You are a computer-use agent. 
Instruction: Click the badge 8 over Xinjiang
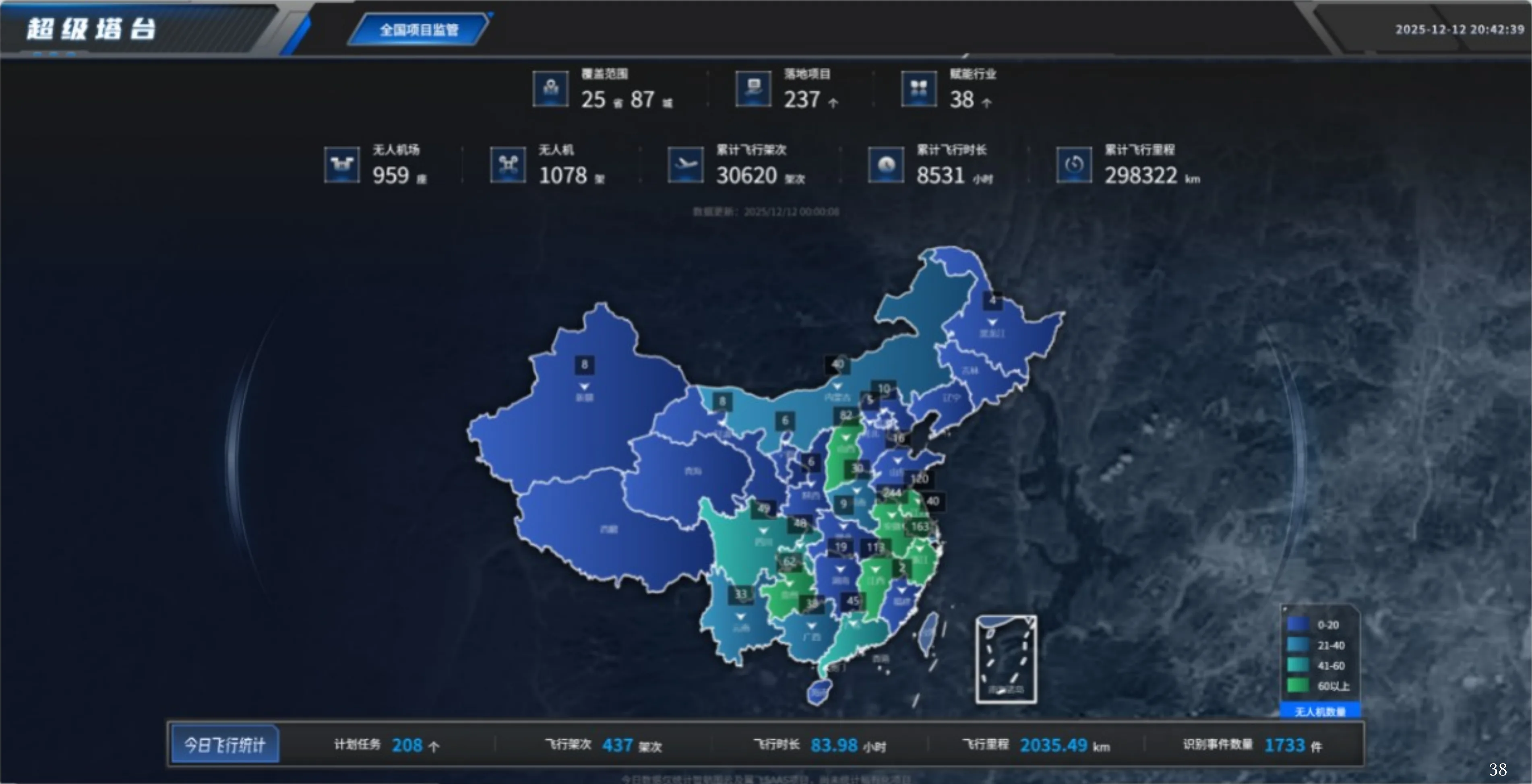click(x=585, y=364)
